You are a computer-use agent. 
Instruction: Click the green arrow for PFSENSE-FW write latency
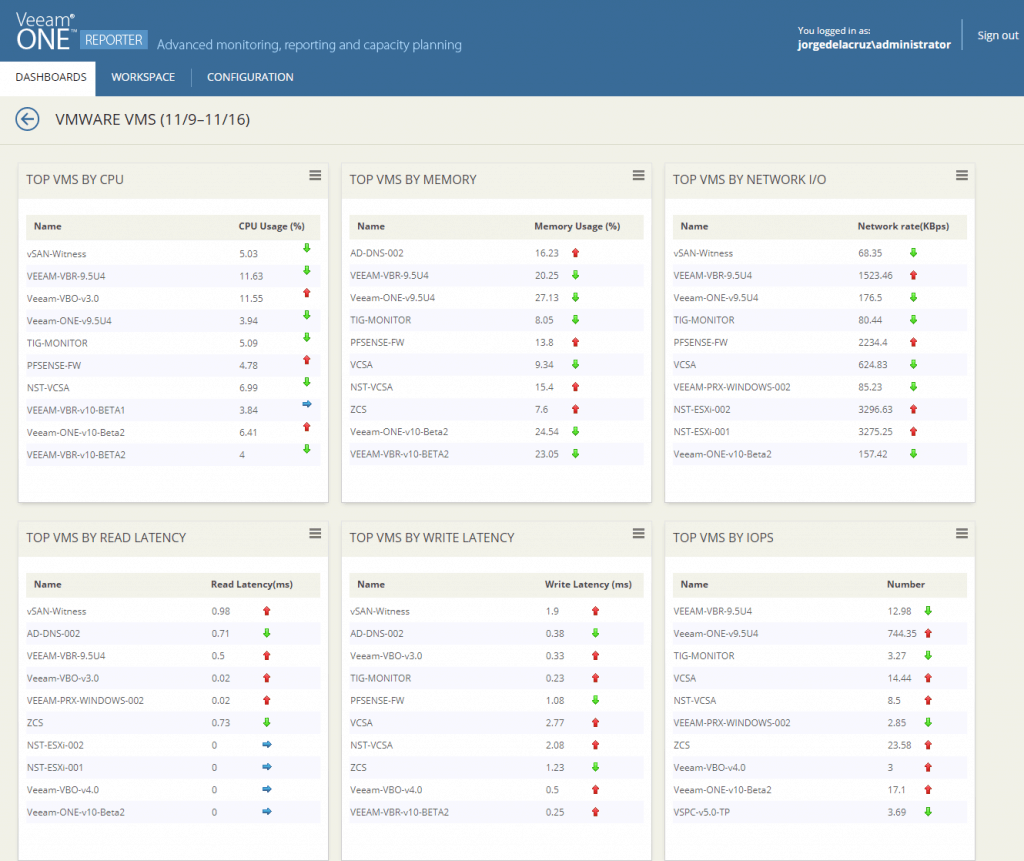pos(595,700)
